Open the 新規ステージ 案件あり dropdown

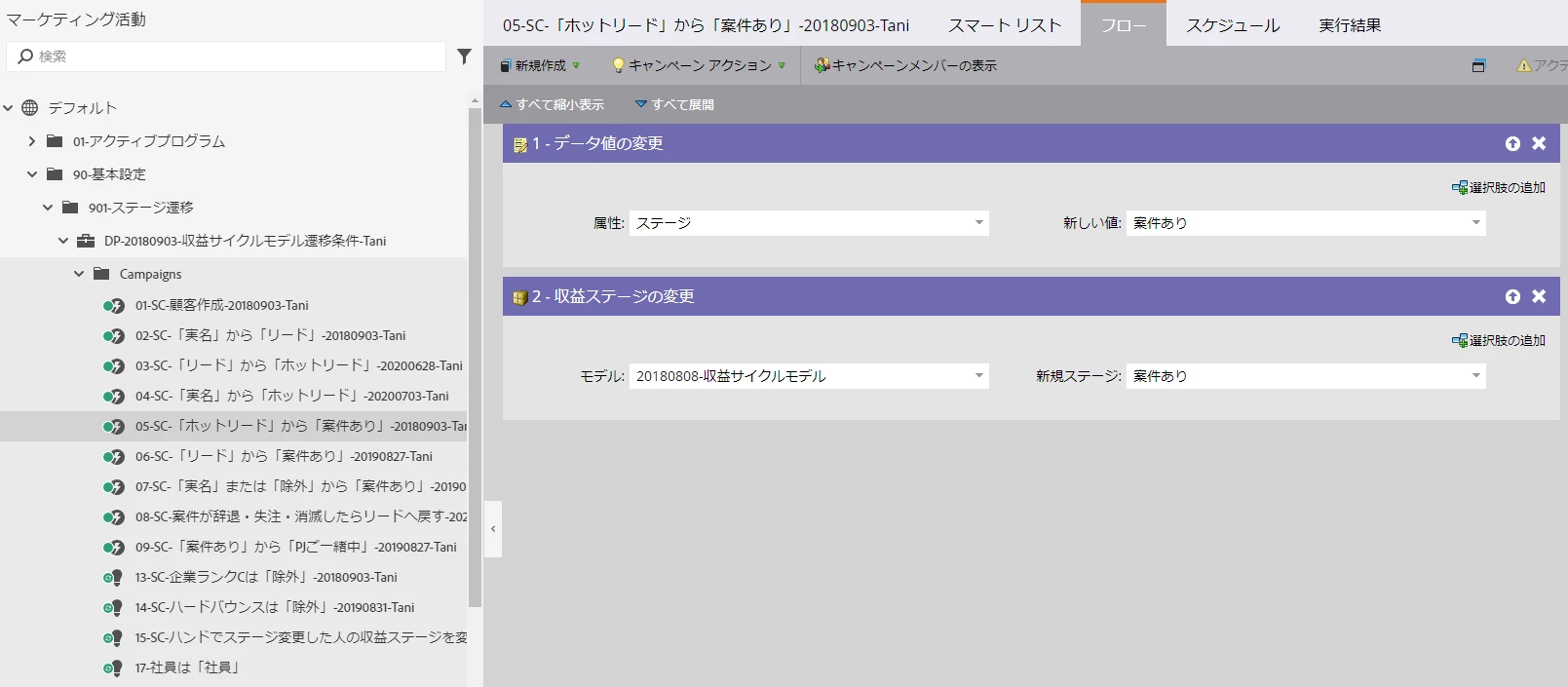point(1475,376)
